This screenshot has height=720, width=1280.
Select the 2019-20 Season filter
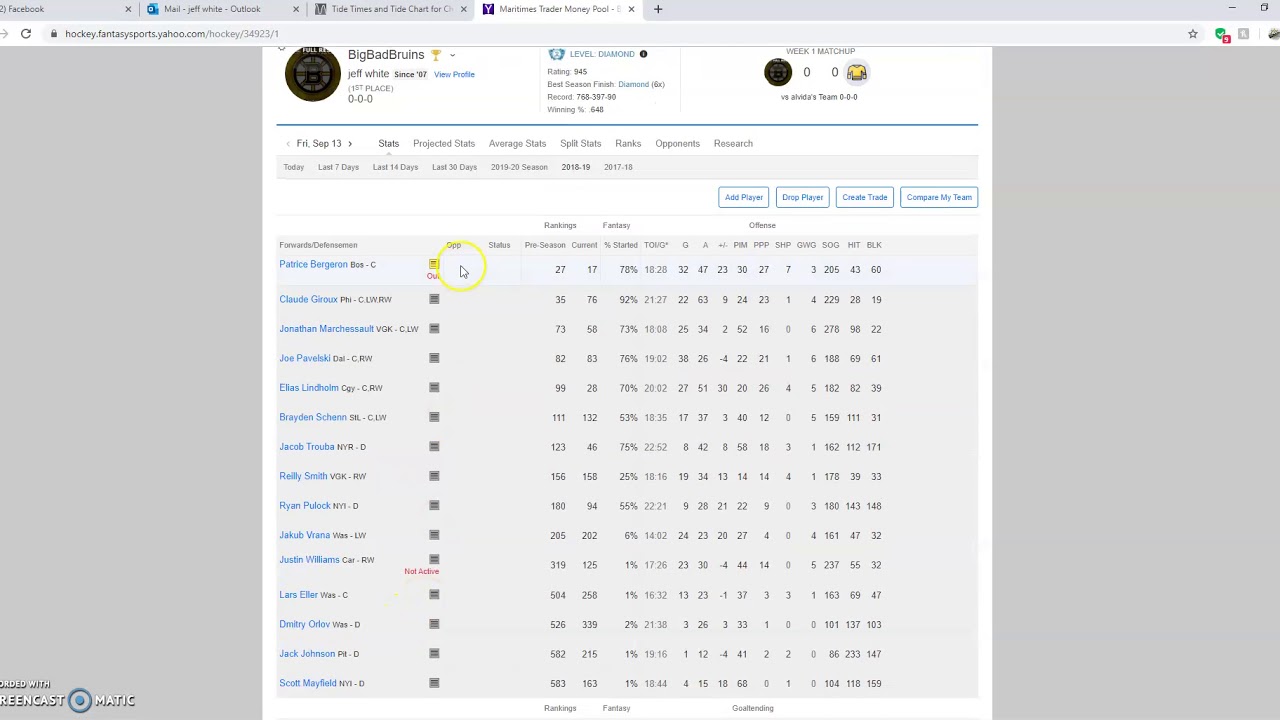click(519, 167)
